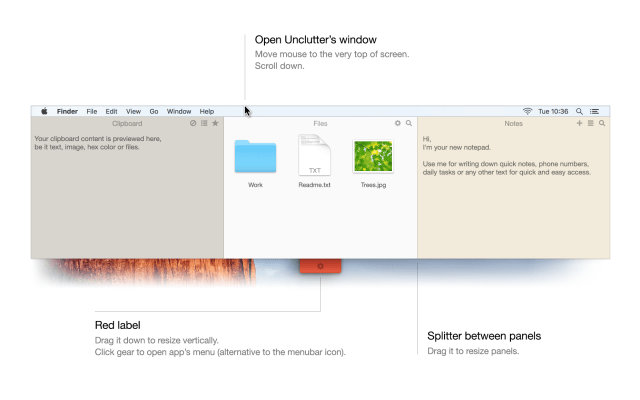
Task: Add a new note with plus icon
Action: tap(579, 123)
